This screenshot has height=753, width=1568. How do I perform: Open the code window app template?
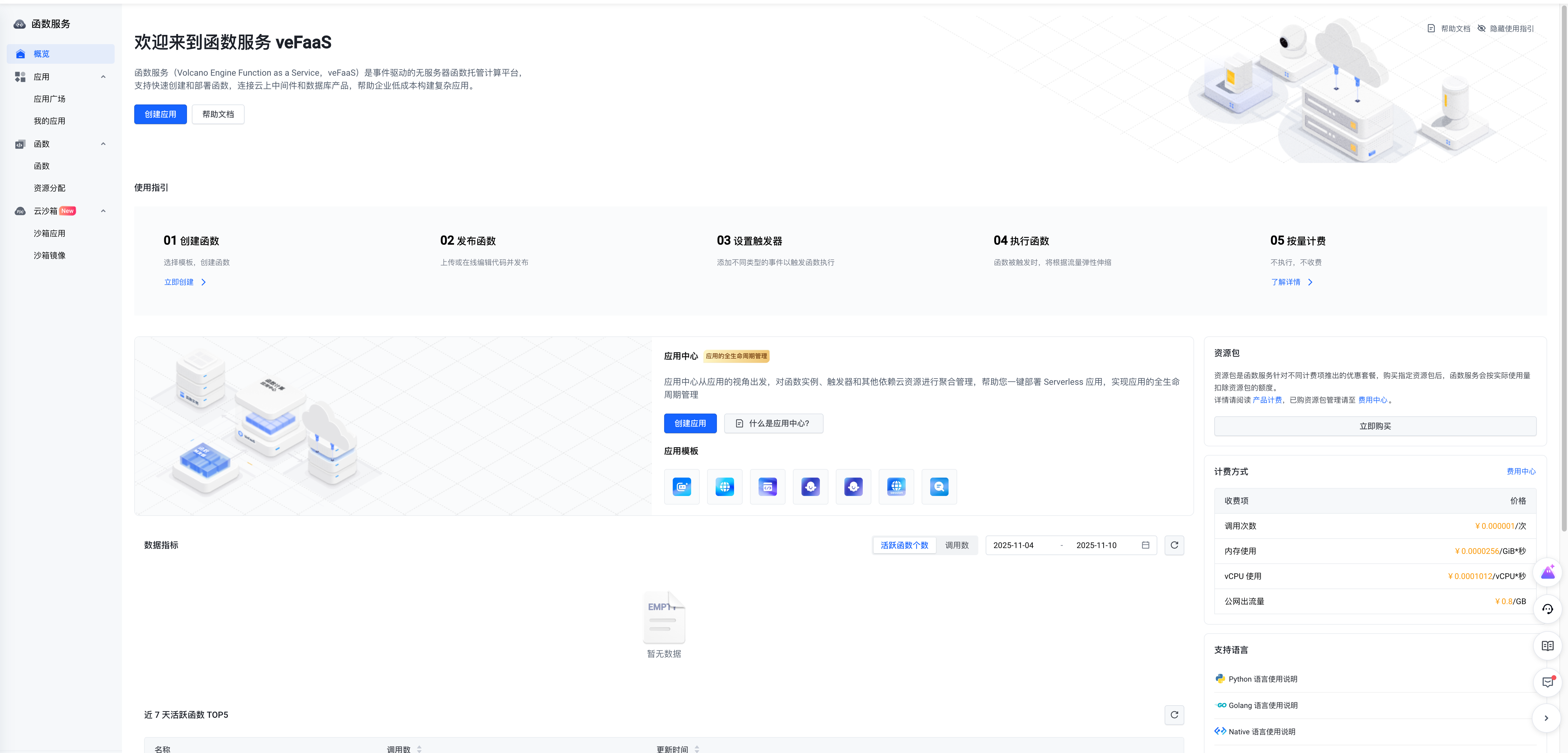(767, 486)
